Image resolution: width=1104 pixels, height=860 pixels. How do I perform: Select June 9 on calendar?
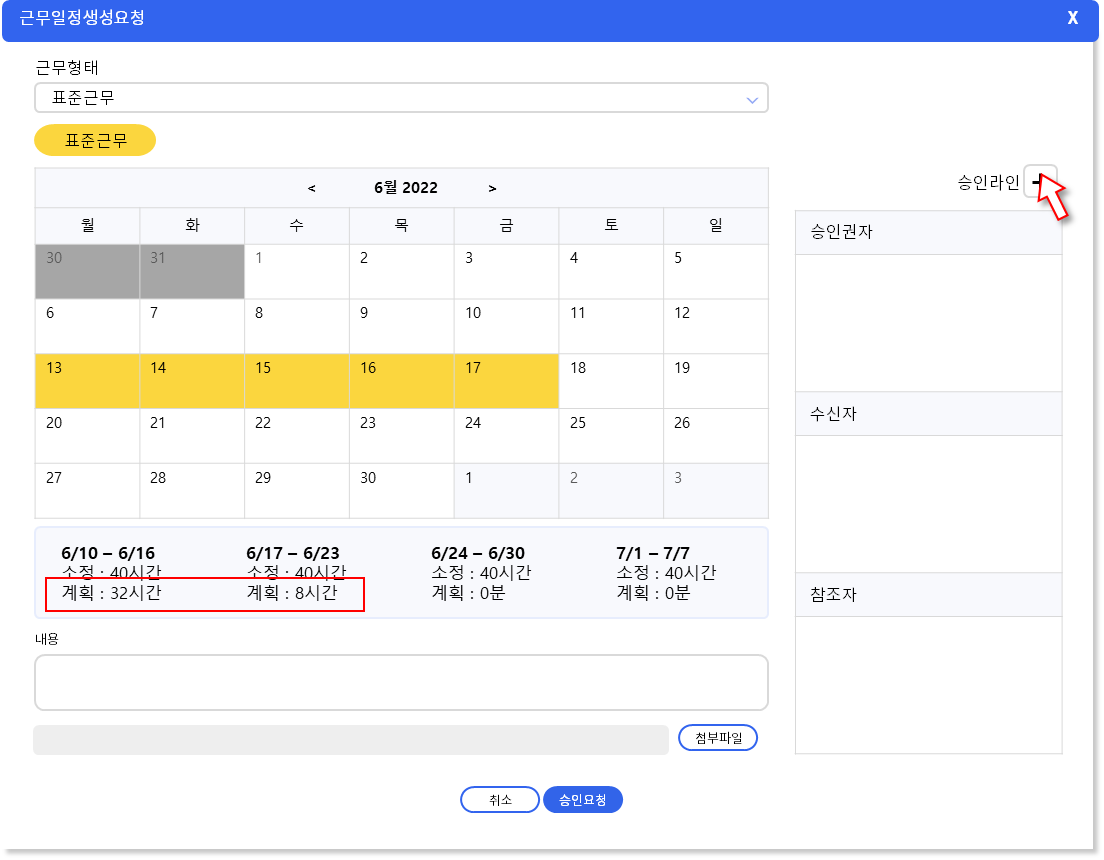point(402,326)
